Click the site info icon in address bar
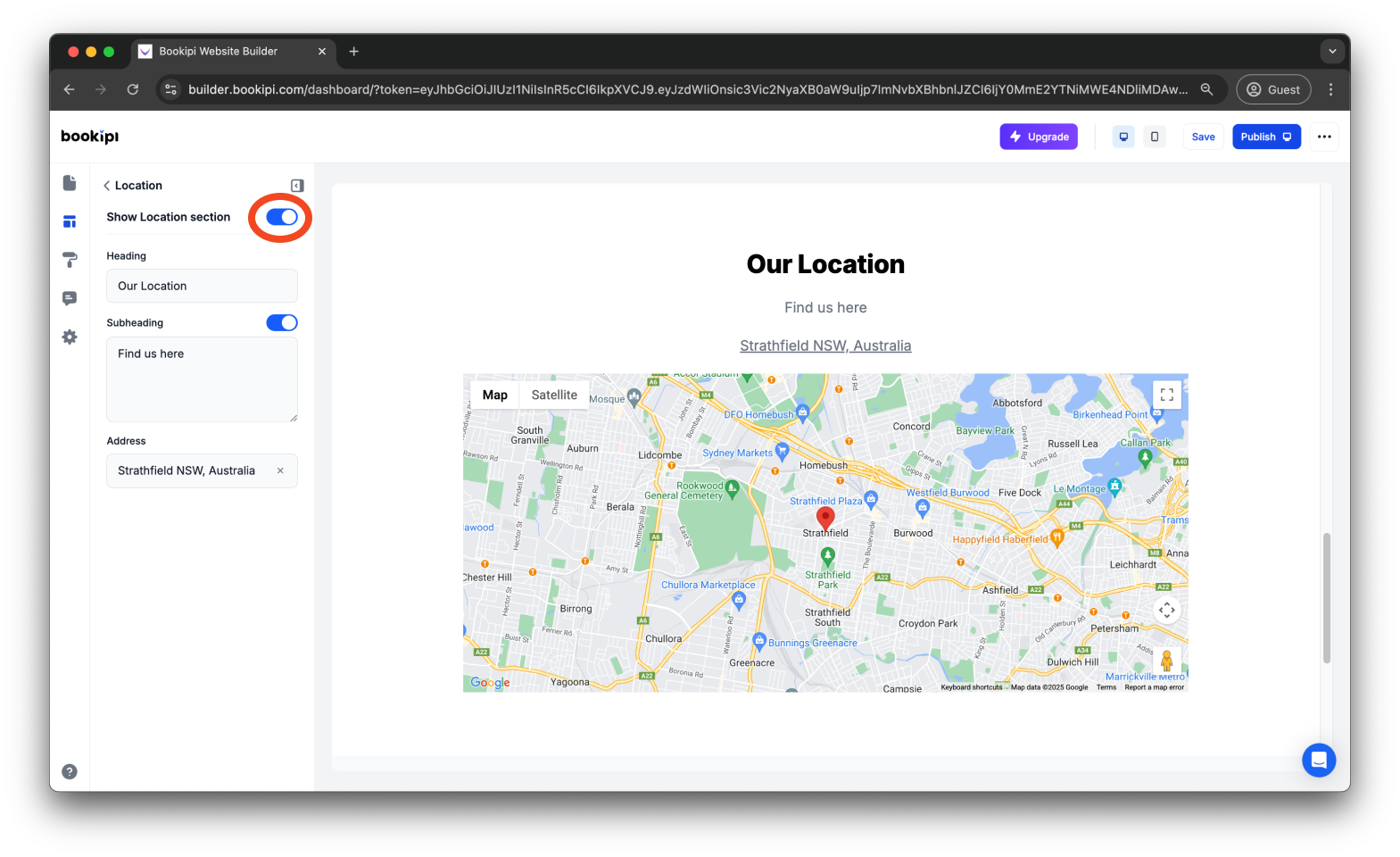 [171, 89]
